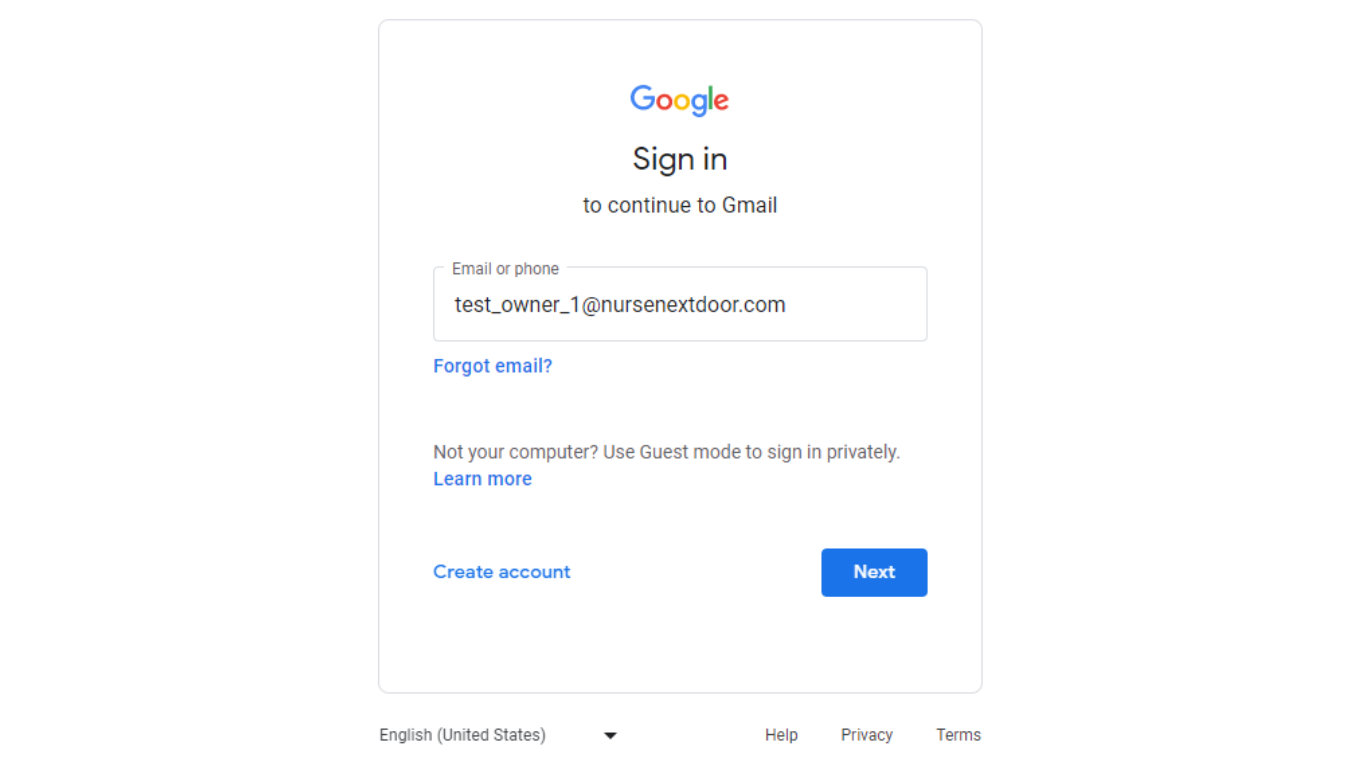Screen dimensions: 1366x768
Task: Follow the Learn more link about Guest mode
Action: (x=482, y=479)
